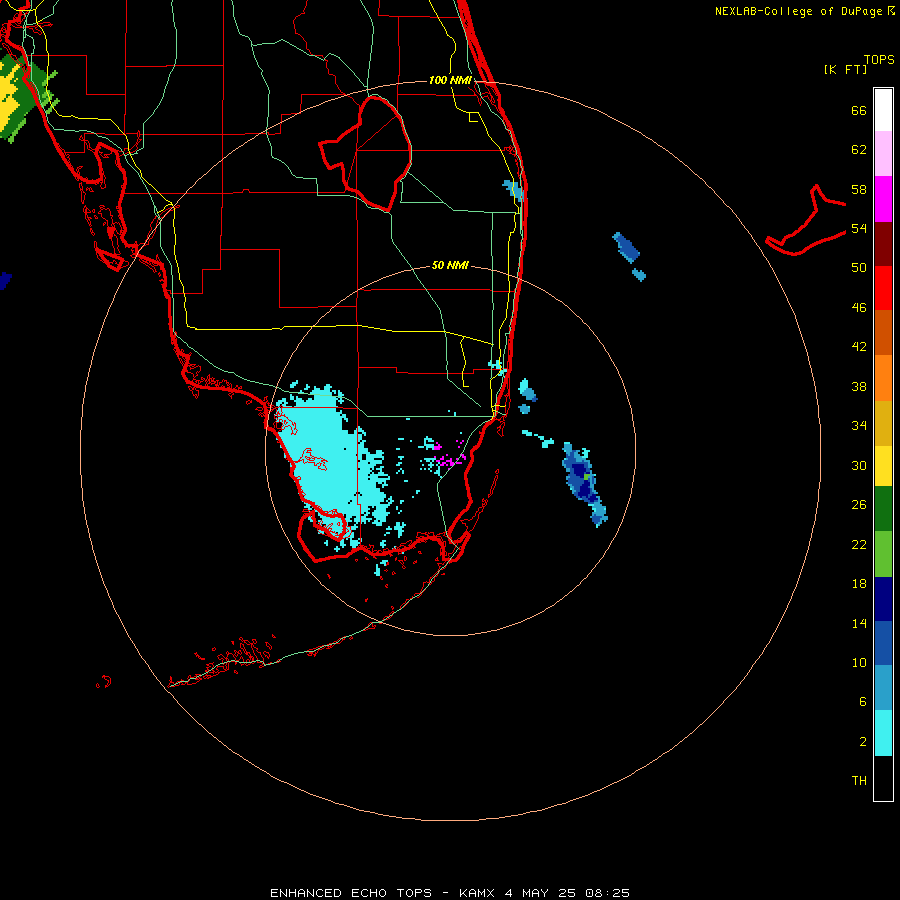Click the Lake Okeechobee outline
Screen dimensions: 900x900
tap(366, 152)
